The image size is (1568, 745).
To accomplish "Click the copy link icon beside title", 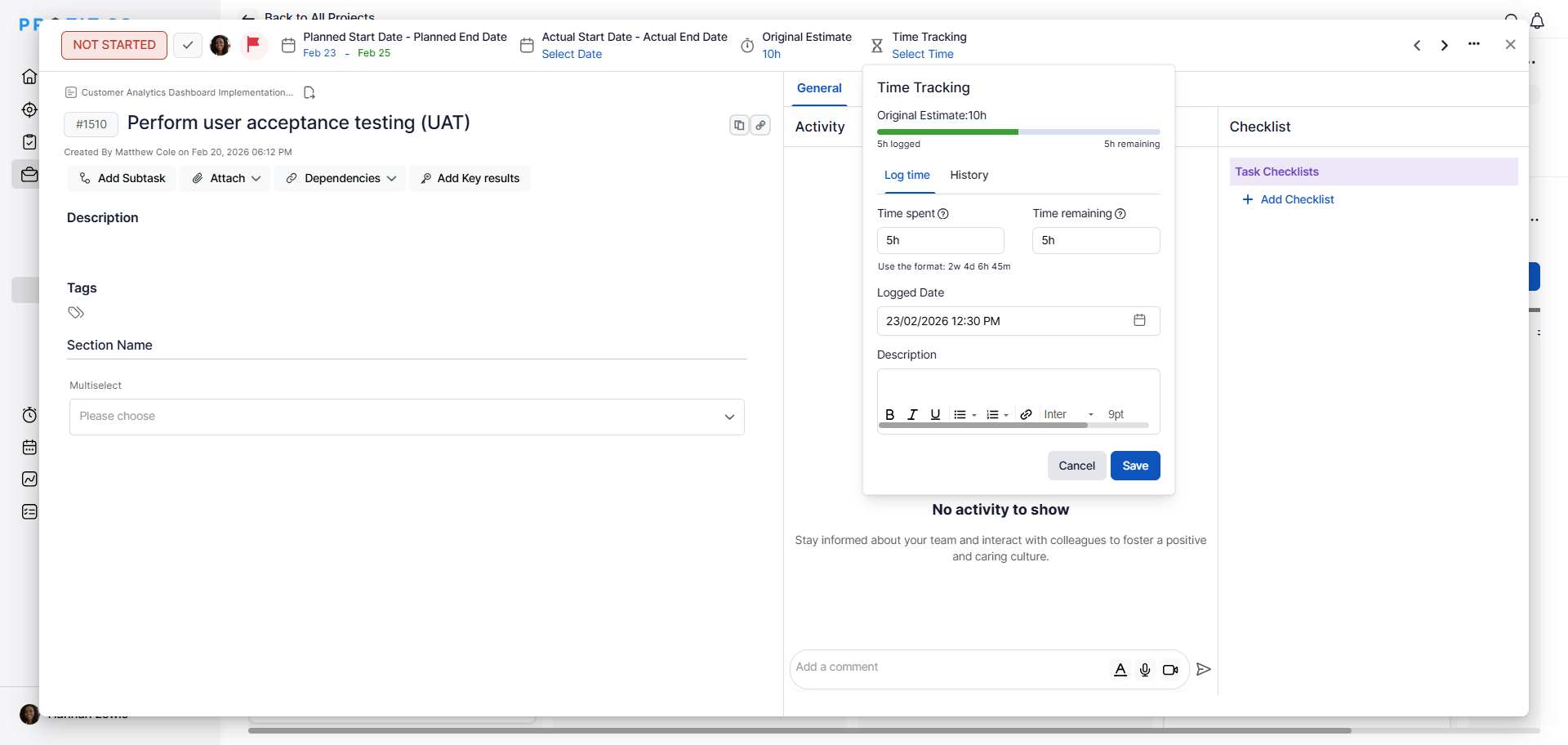I will coord(760,125).
